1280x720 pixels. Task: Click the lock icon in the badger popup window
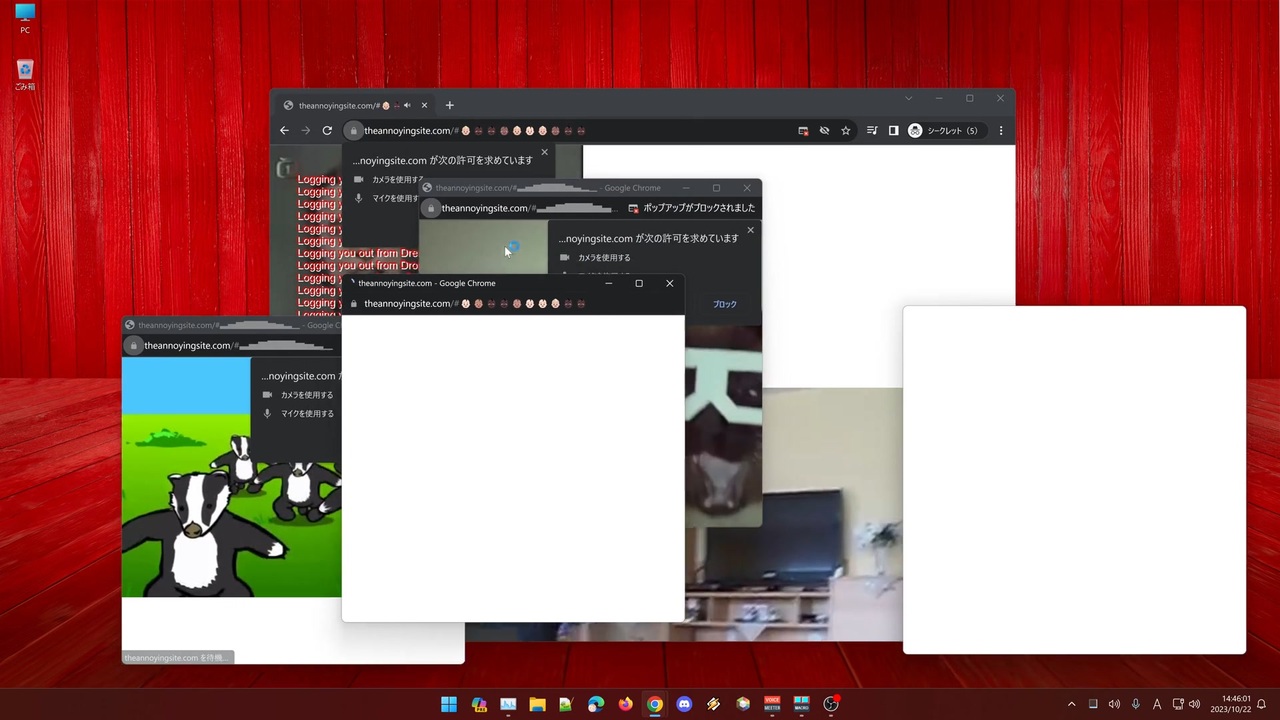coord(133,346)
